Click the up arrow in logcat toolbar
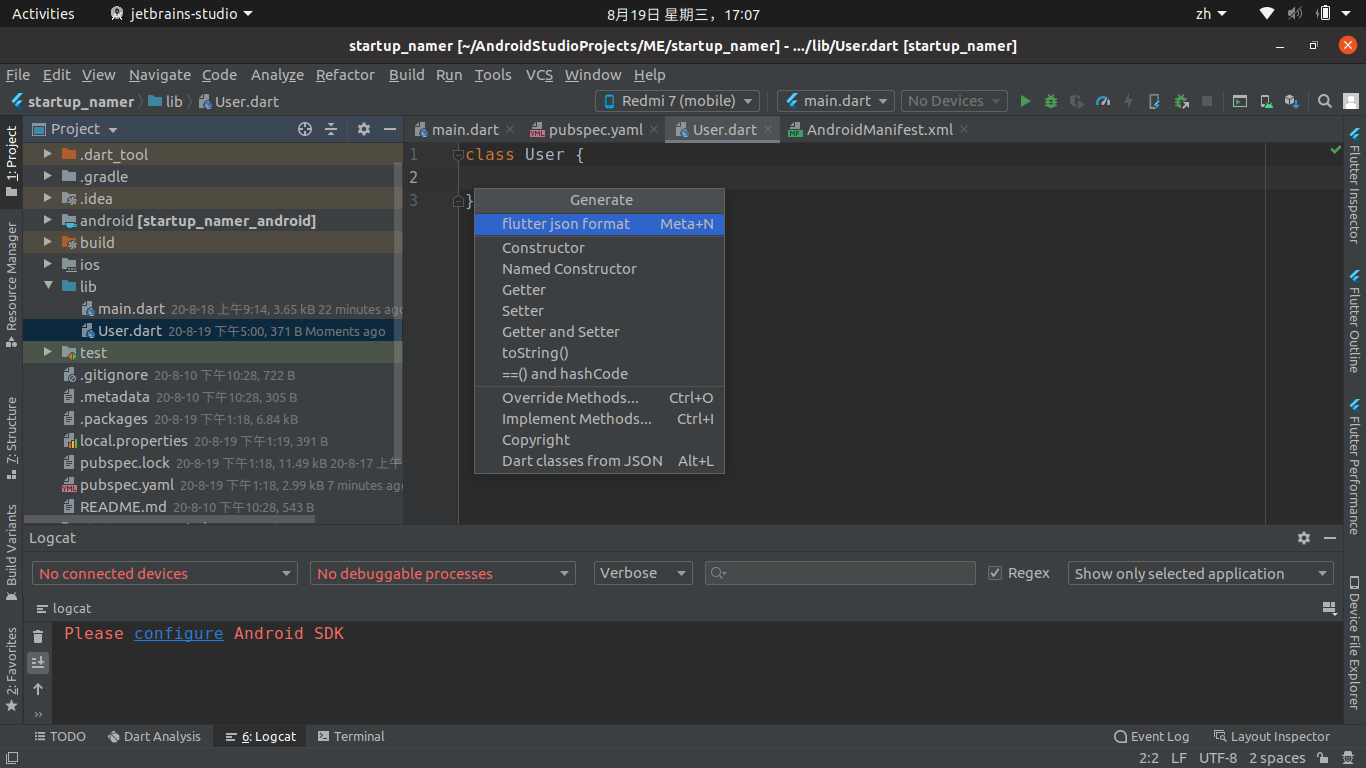 click(38, 689)
